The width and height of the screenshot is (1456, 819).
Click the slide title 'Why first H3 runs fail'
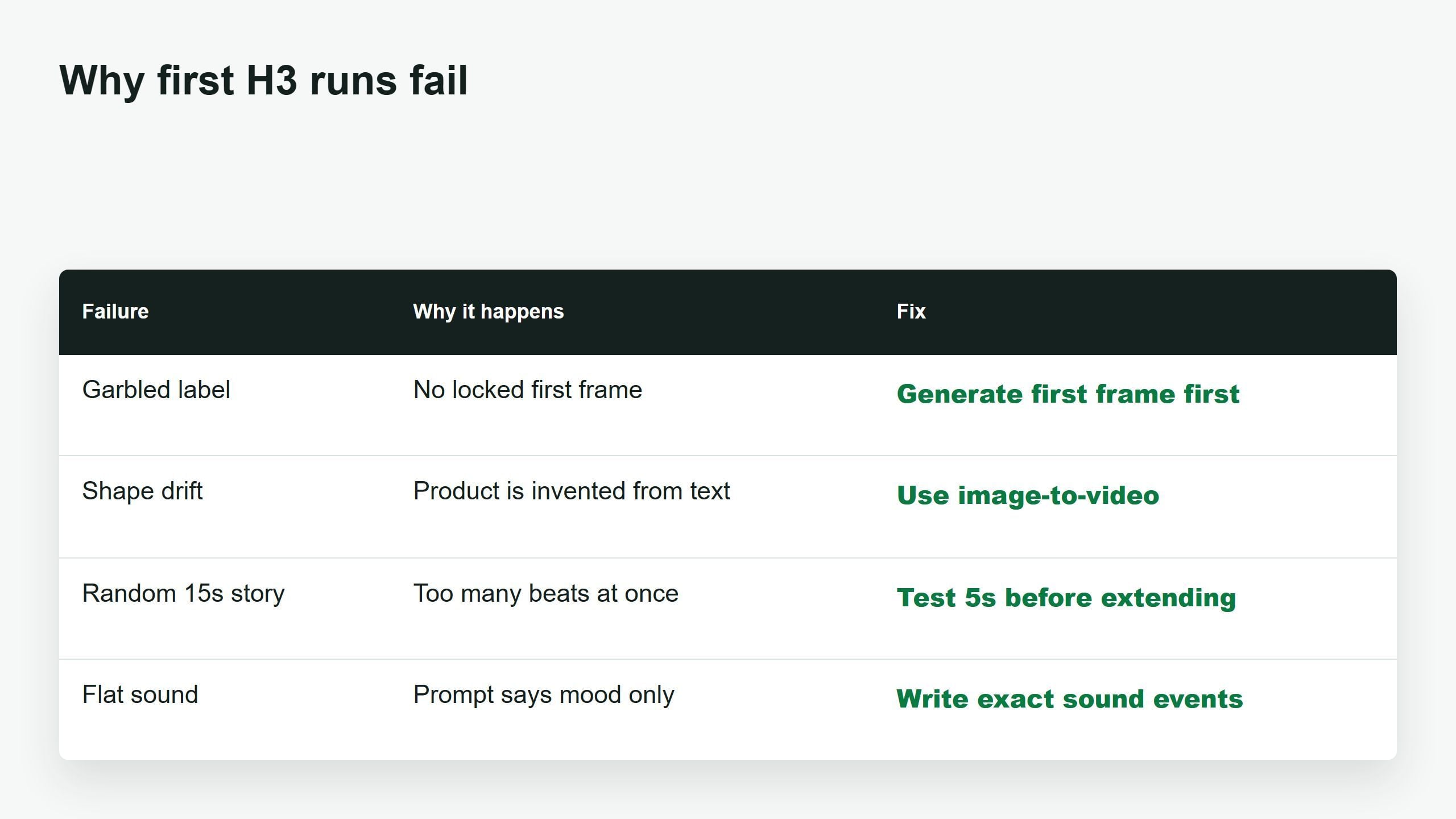pos(263,81)
